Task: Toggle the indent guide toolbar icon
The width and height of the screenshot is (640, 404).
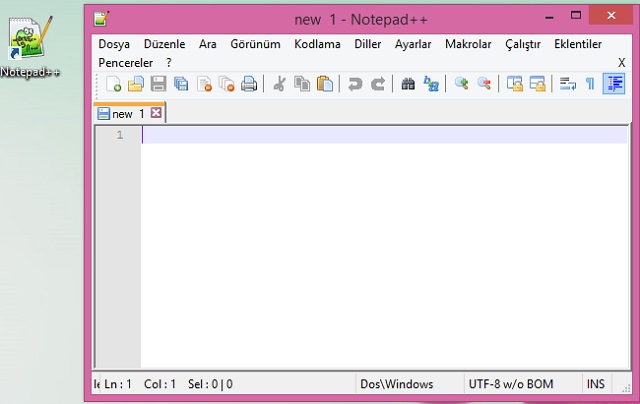Action: pos(614,84)
